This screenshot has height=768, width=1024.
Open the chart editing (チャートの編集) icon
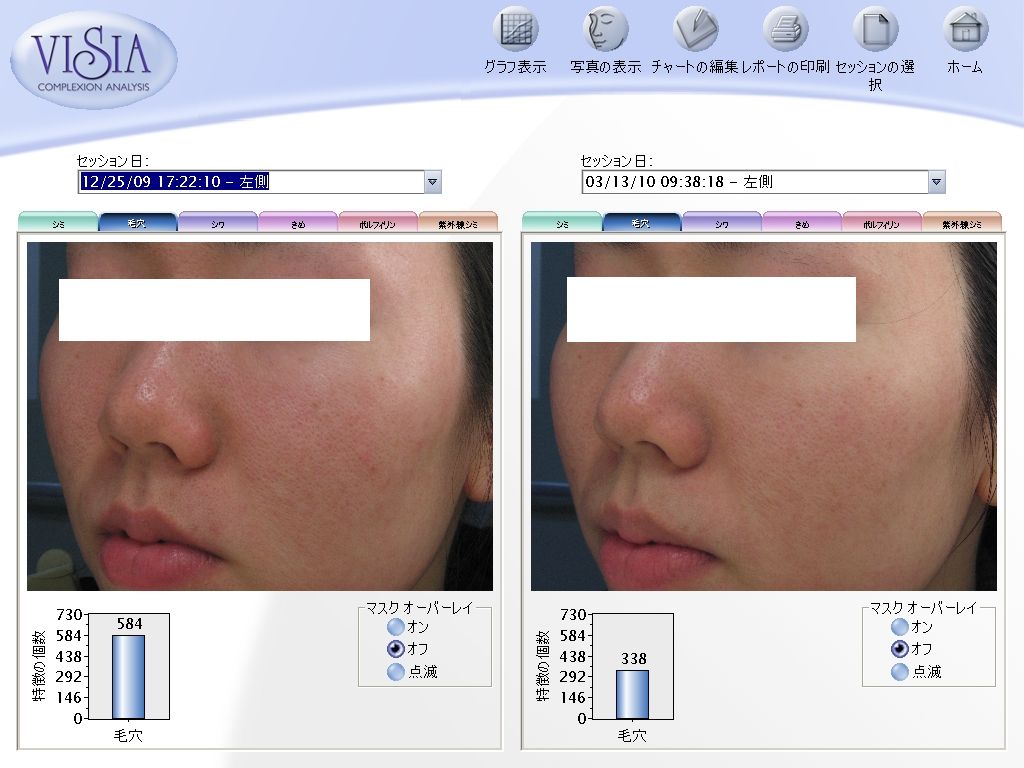click(x=696, y=29)
